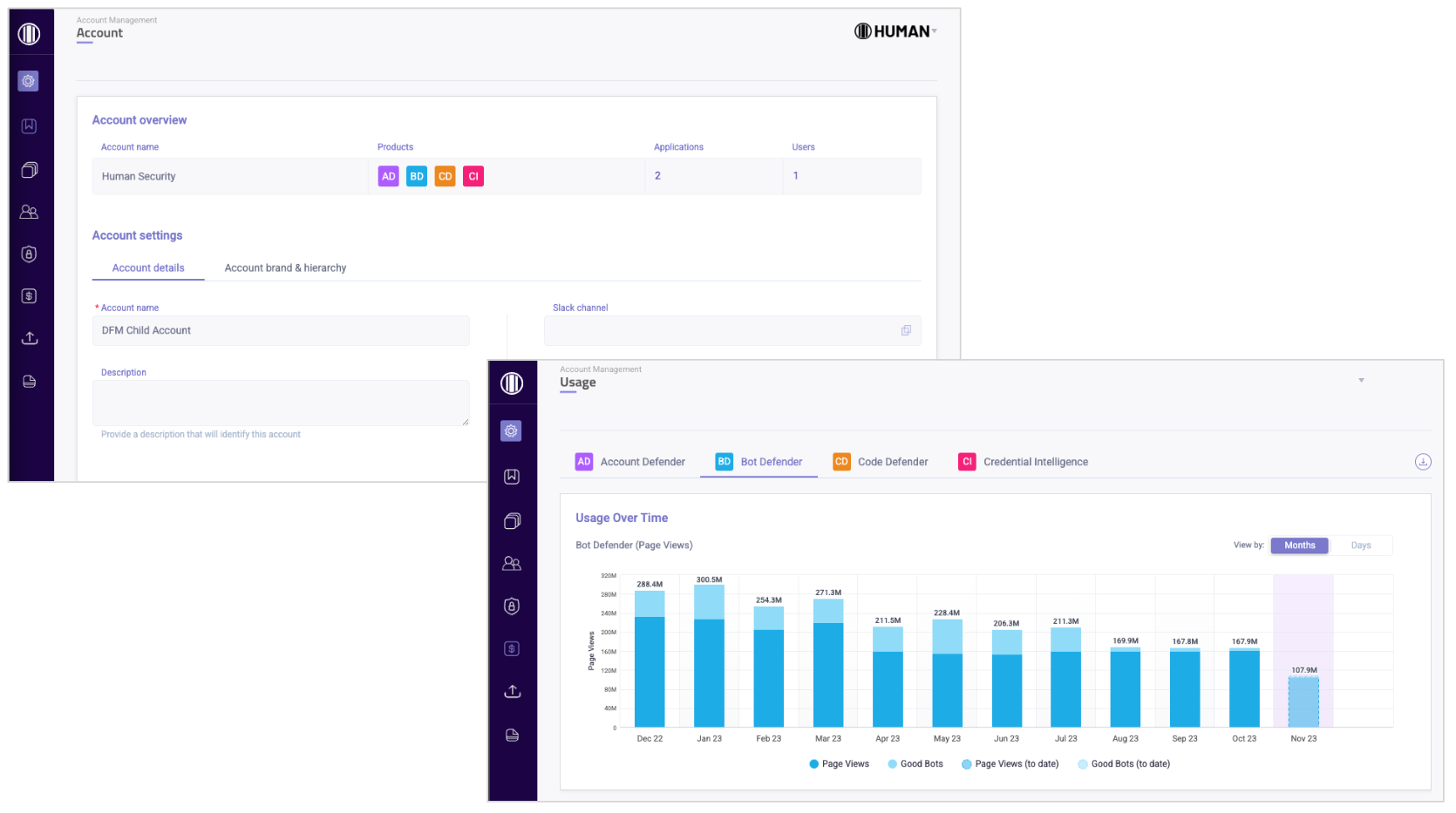Click the Dec 22 bar in usage chart

pos(650,659)
